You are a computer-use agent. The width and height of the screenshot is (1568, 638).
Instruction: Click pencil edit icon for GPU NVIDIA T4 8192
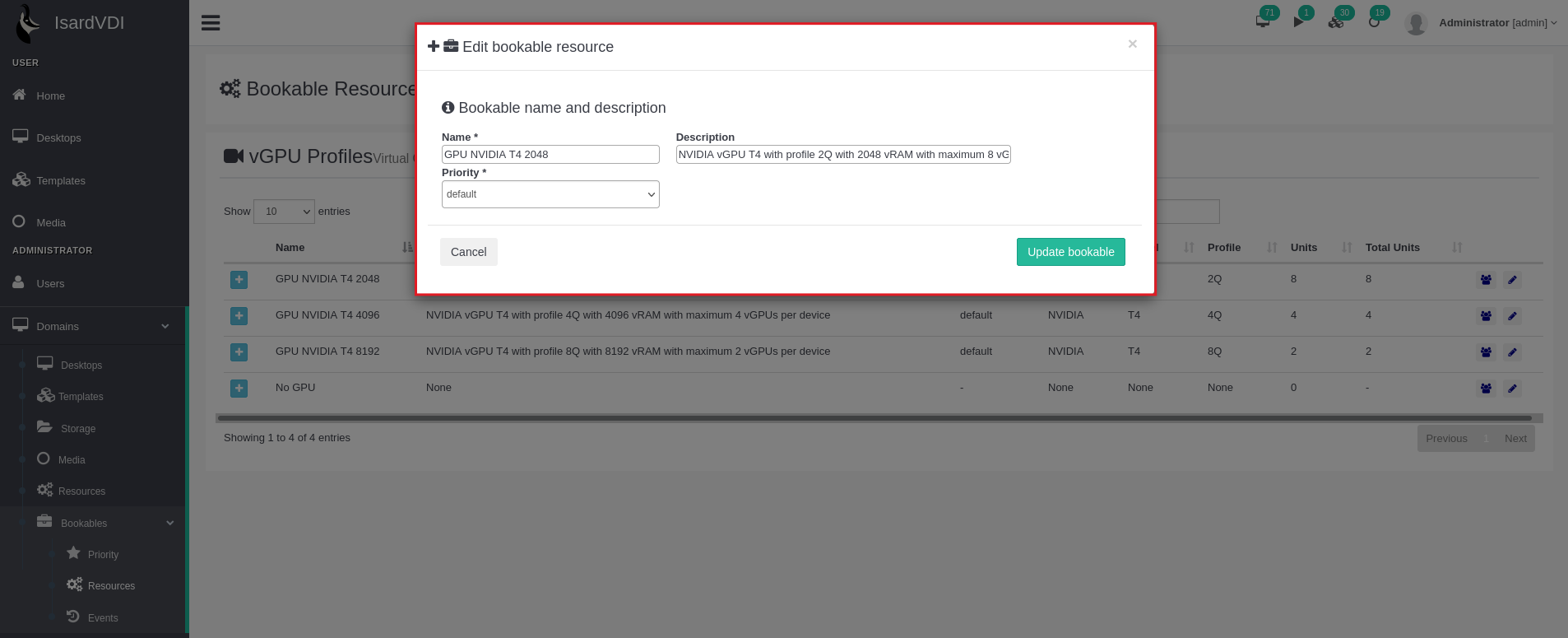click(1512, 352)
